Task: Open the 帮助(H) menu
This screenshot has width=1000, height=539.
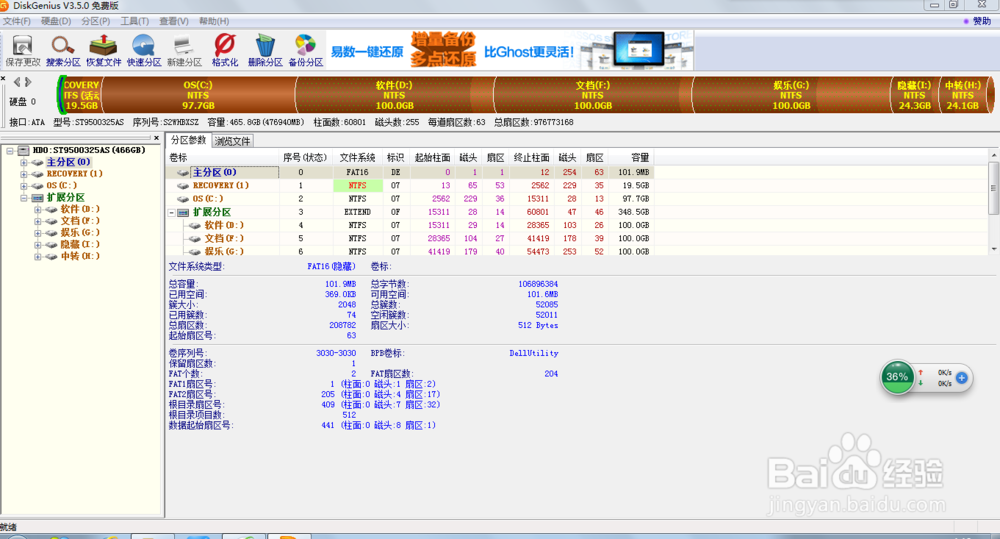Action: pyautogui.click(x=214, y=21)
